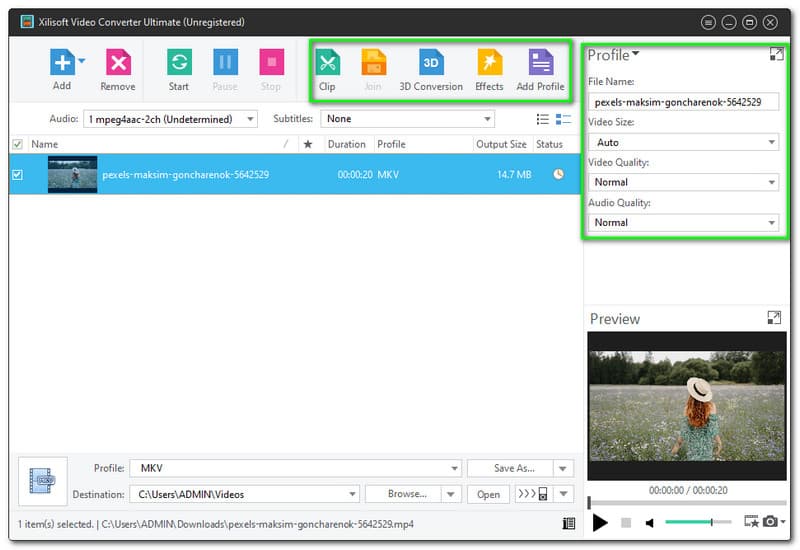Take a snapshot with camera icon

point(770,522)
